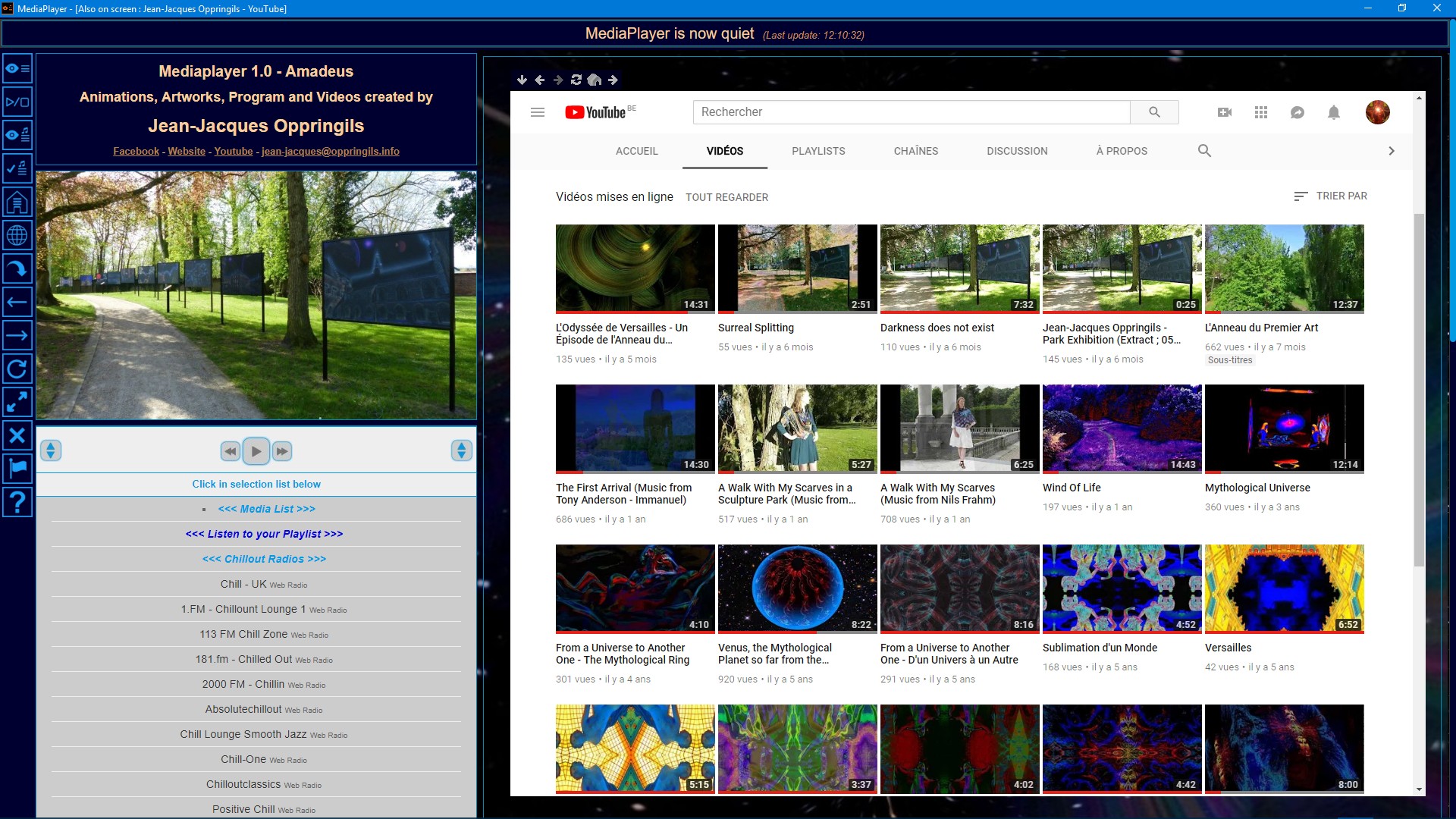1456x819 pixels.
Task: Open the À PROPOS tab
Action: pos(1121,151)
